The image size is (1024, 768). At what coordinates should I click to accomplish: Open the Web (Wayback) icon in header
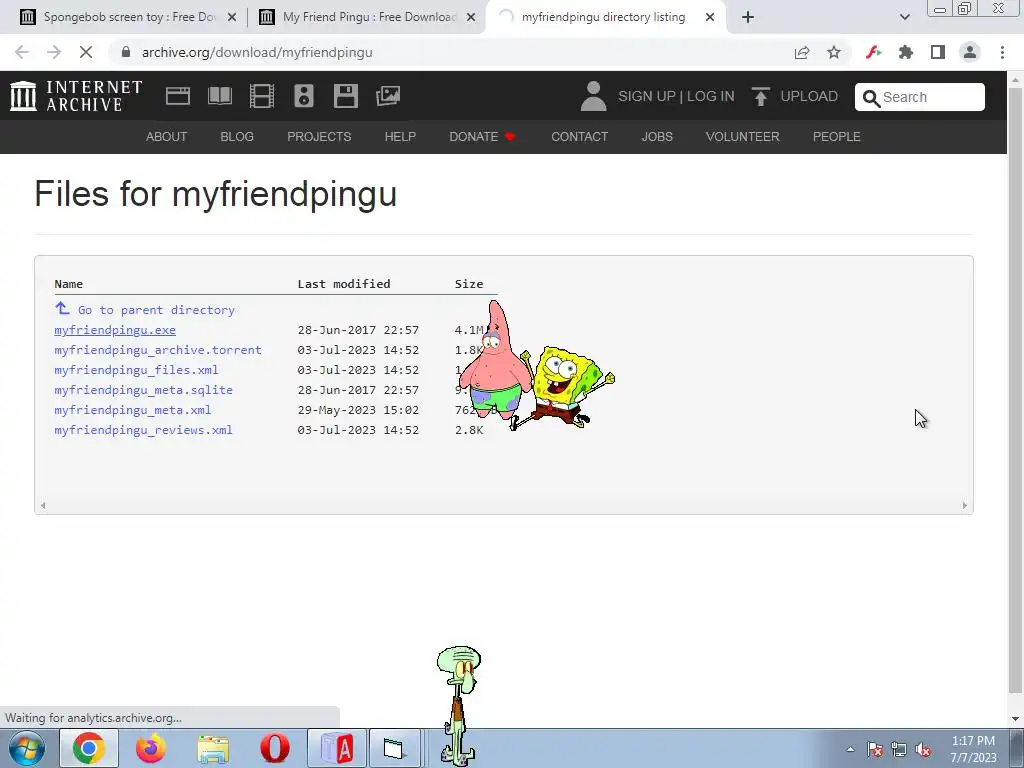(x=178, y=96)
